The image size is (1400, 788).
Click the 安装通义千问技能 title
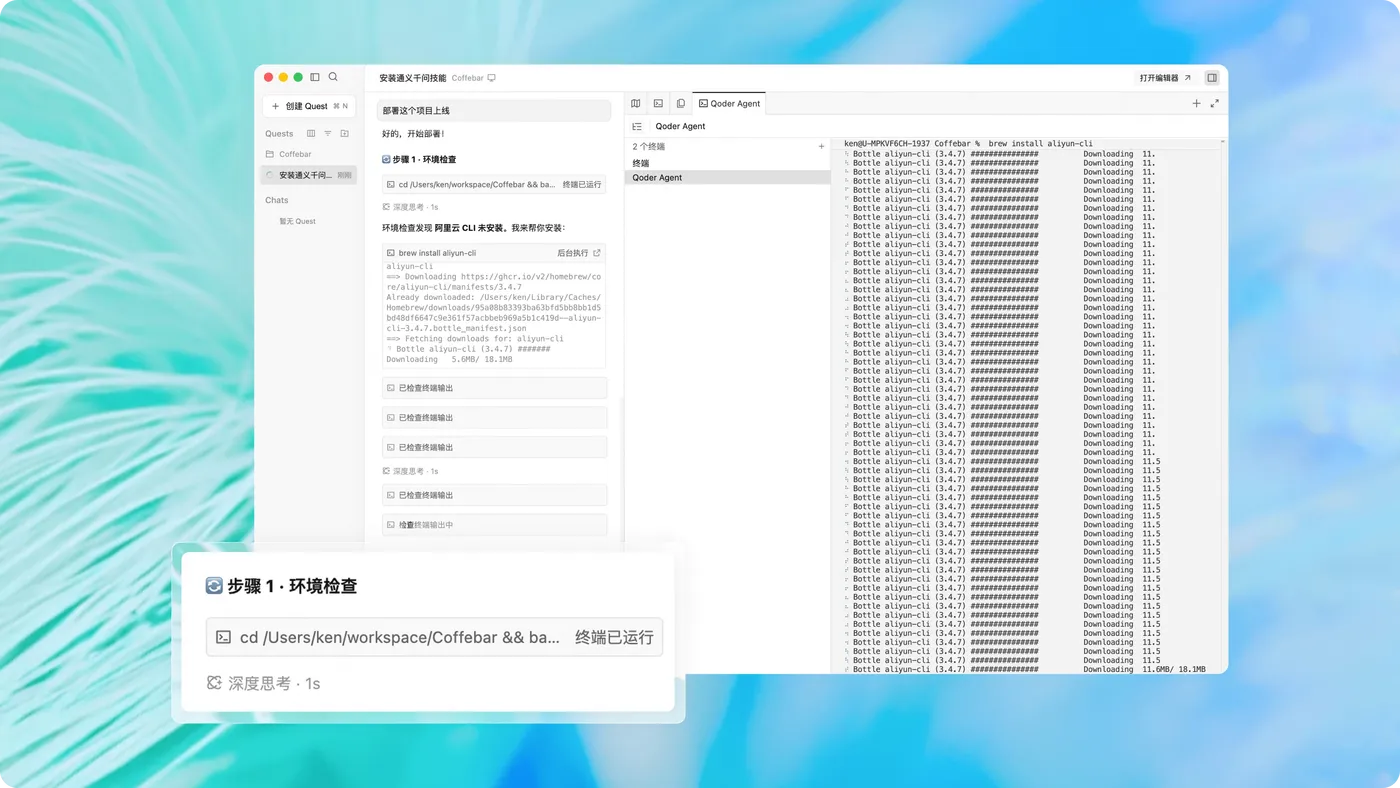point(412,78)
